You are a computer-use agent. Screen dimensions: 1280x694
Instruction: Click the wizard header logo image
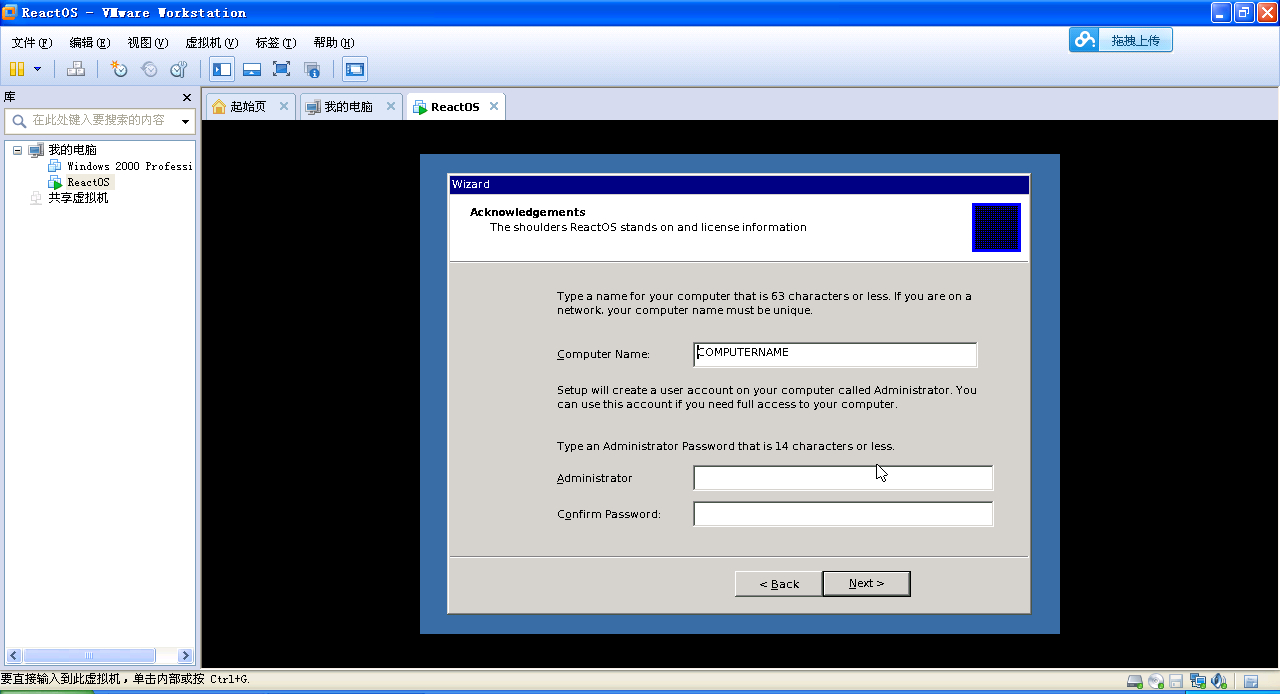[996, 227]
